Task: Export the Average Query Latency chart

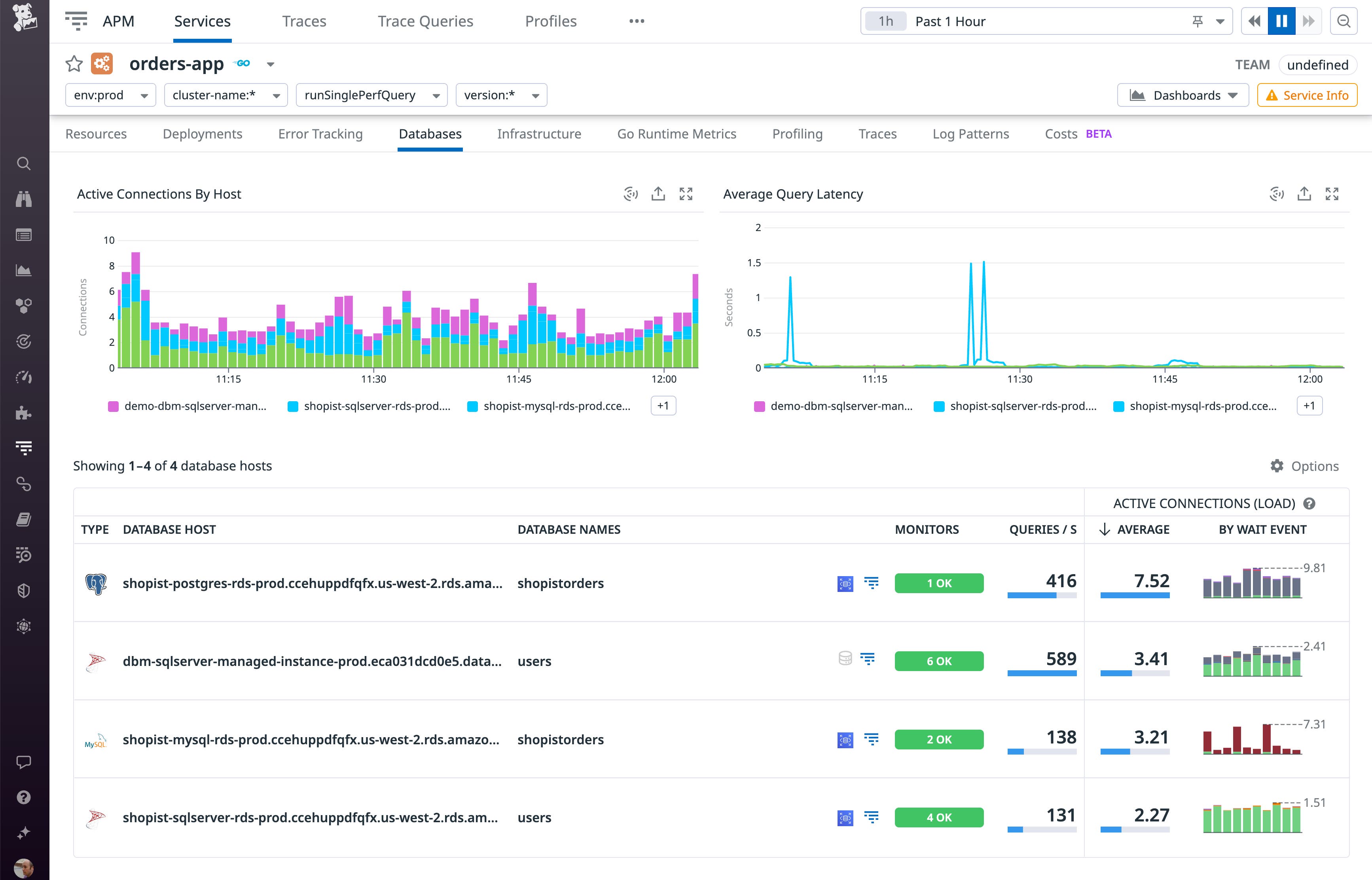Action: click(1304, 194)
